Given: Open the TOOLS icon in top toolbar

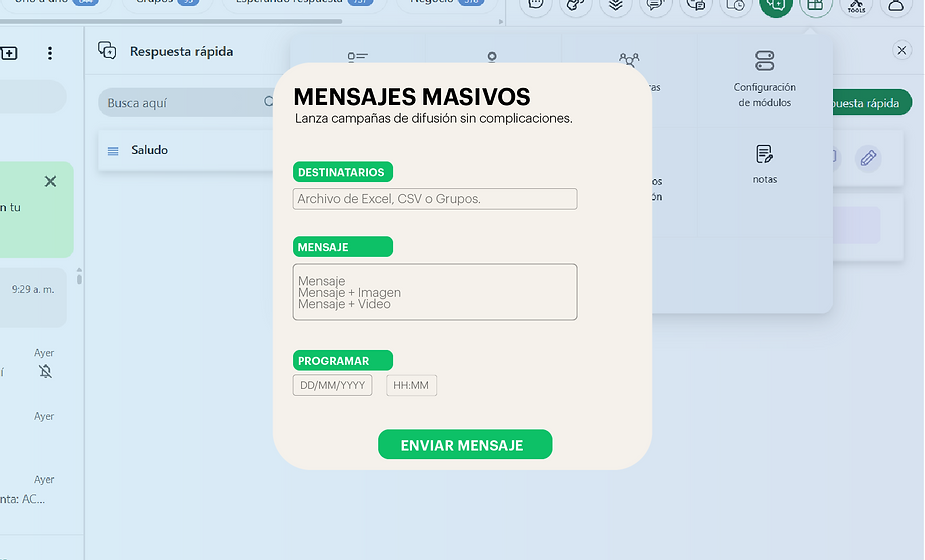Looking at the screenshot, I should click(856, 6).
